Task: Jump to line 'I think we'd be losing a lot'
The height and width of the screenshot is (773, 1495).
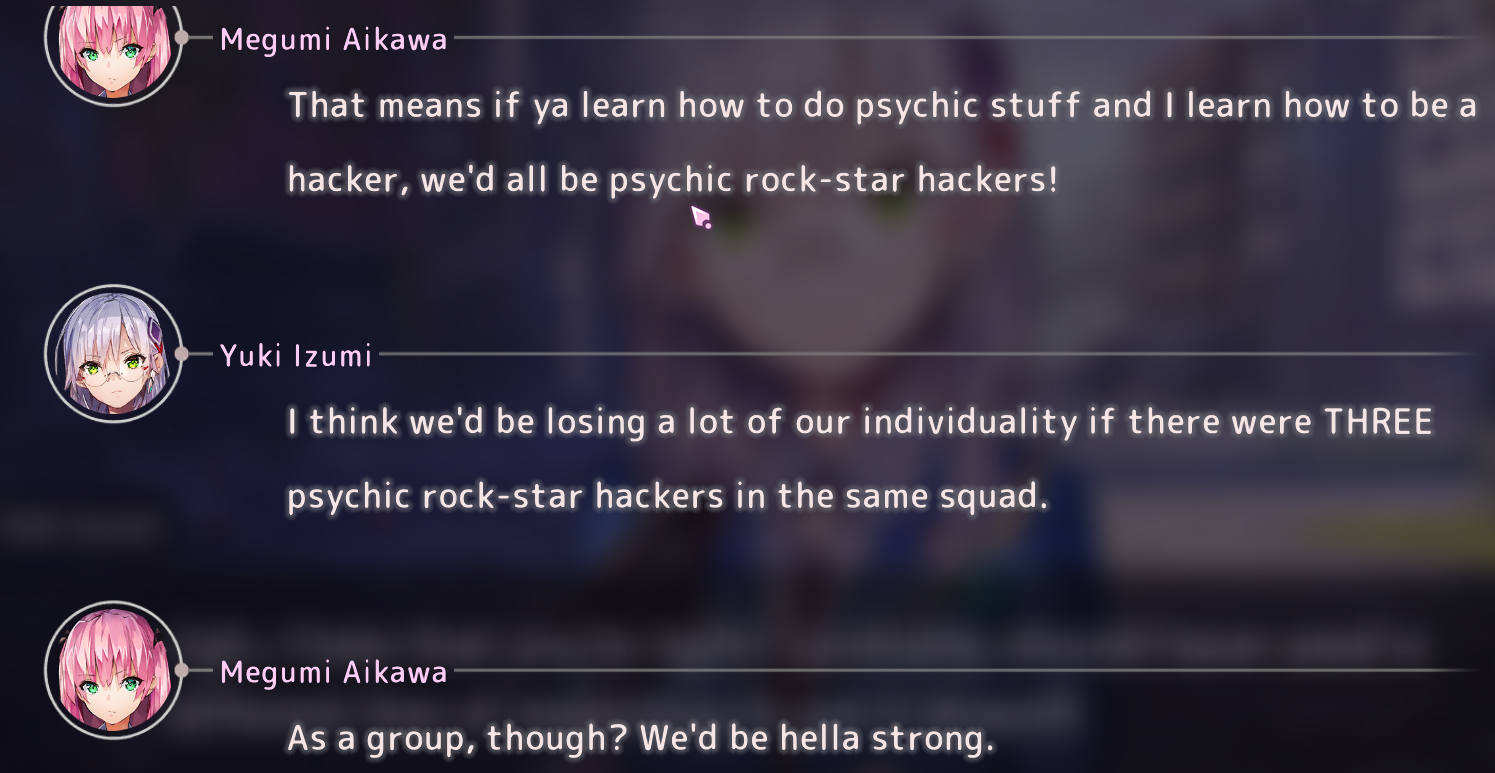Action: point(860,422)
